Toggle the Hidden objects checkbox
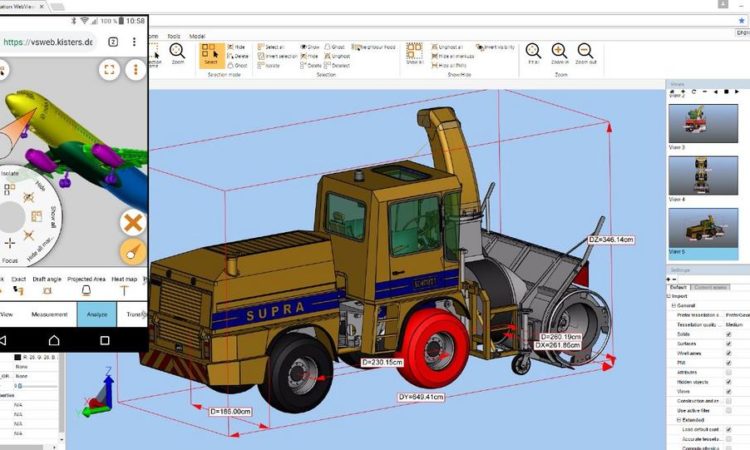 pyautogui.click(x=728, y=382)
